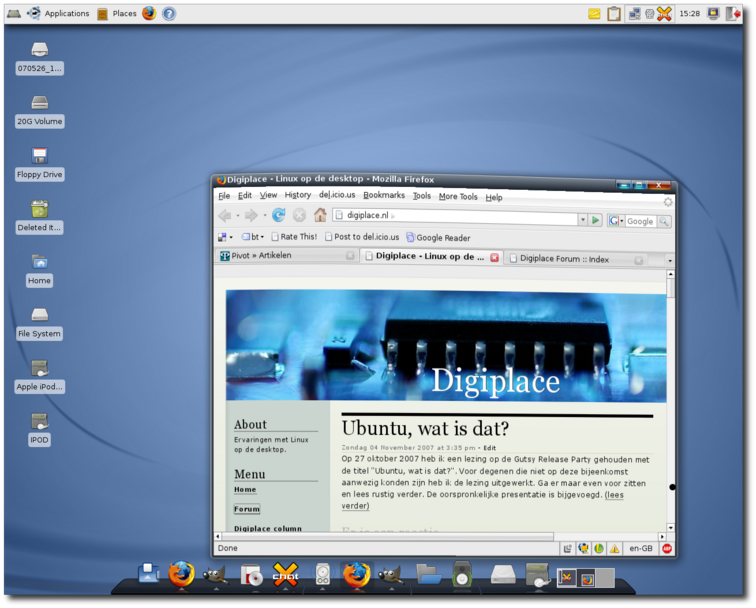Click the CD burner icon in dock
Image resolution: width=756 pixels, height=608 pixels.
[x=251, y=575]
